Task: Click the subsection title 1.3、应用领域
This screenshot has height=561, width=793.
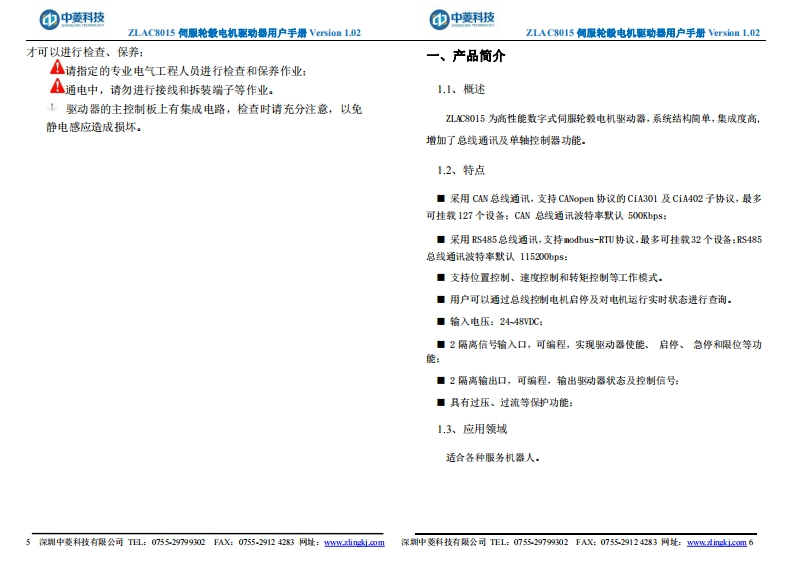Action: pyautogui.click(x=472, y=429)
